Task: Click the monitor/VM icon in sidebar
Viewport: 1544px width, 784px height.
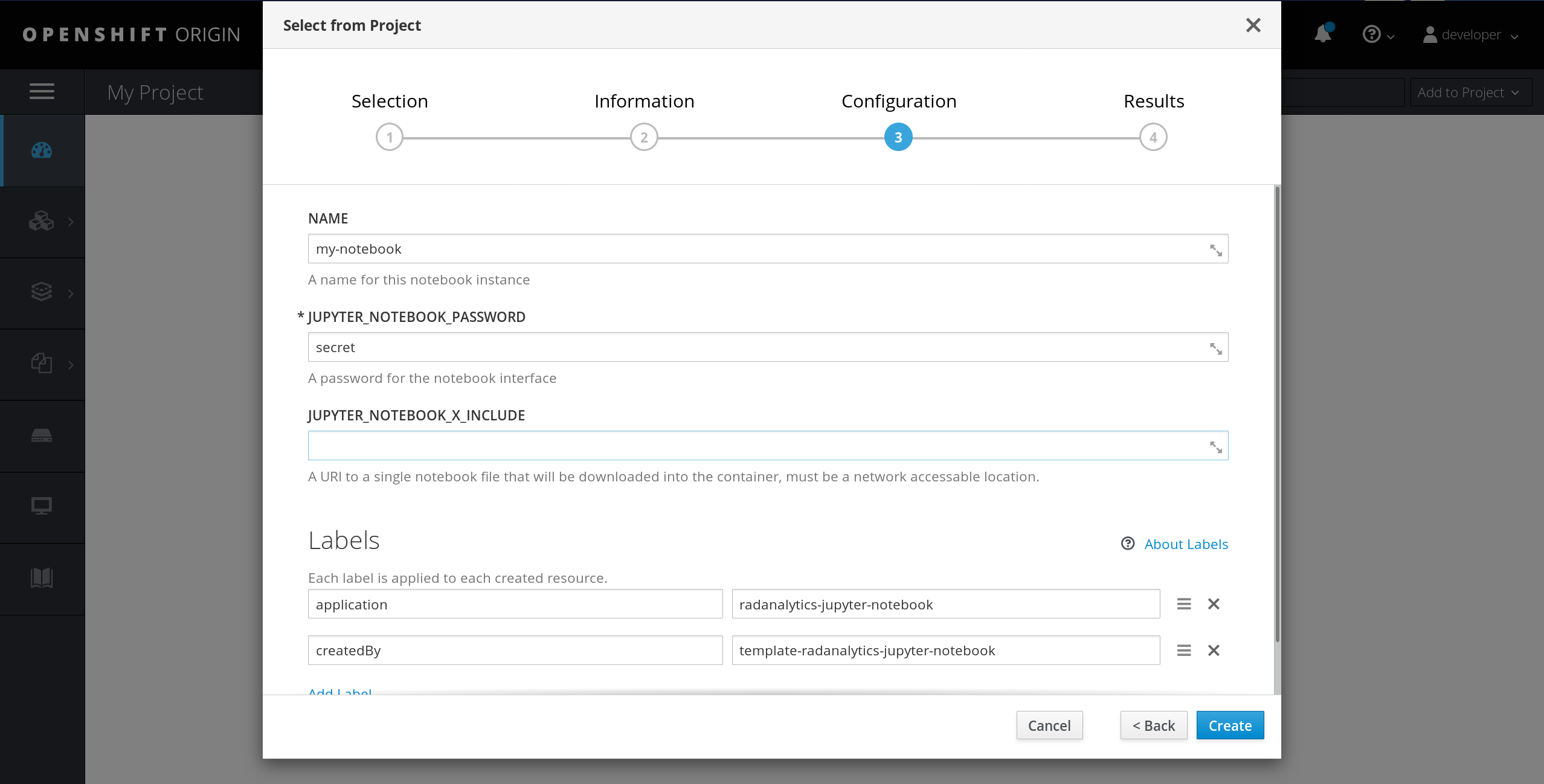Action: click(41, 505)
